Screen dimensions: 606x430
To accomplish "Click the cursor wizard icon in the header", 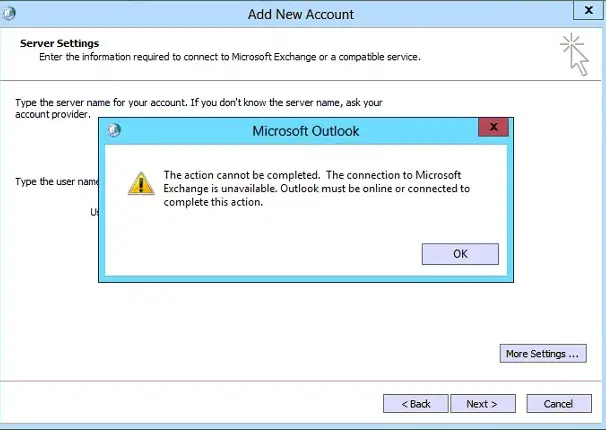I will (x=575, y=55).
